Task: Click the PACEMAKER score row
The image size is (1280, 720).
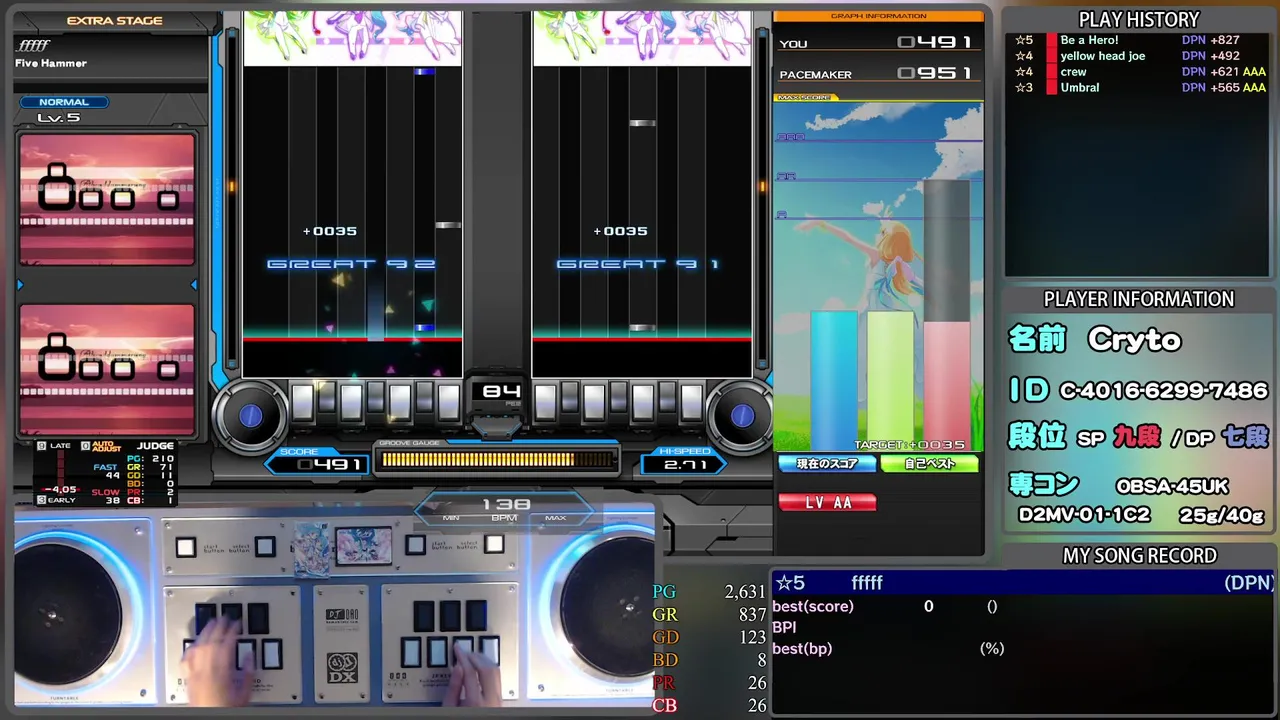Action: [x=878, y=74]
